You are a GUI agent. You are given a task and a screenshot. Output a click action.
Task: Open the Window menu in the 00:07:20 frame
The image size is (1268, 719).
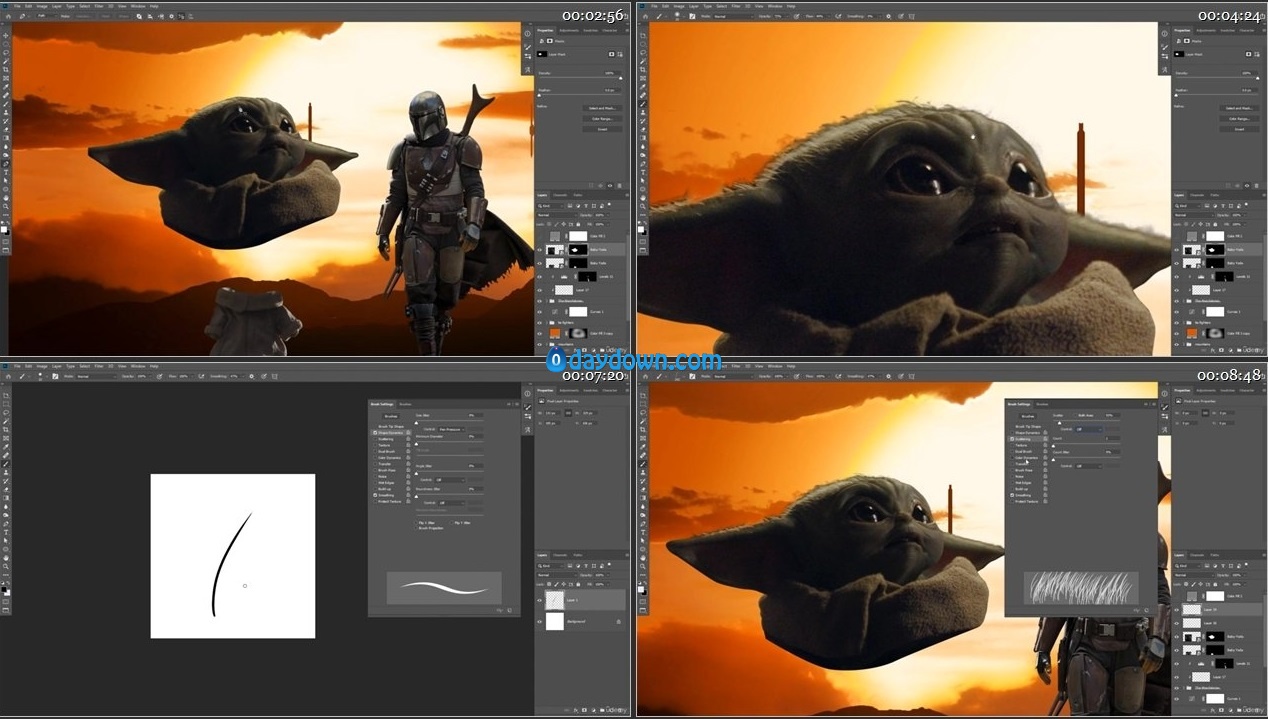140,366
